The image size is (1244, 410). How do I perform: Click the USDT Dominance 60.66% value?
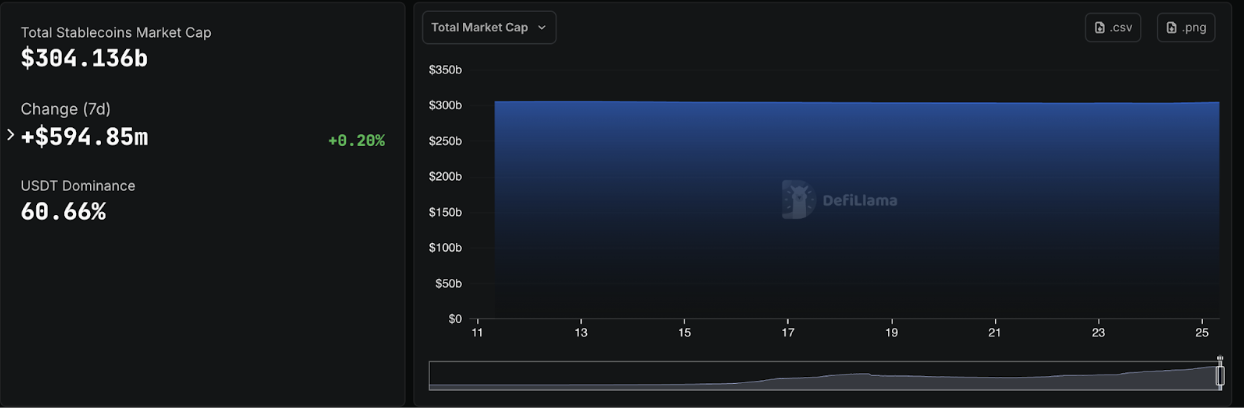(x=63, y=212)
